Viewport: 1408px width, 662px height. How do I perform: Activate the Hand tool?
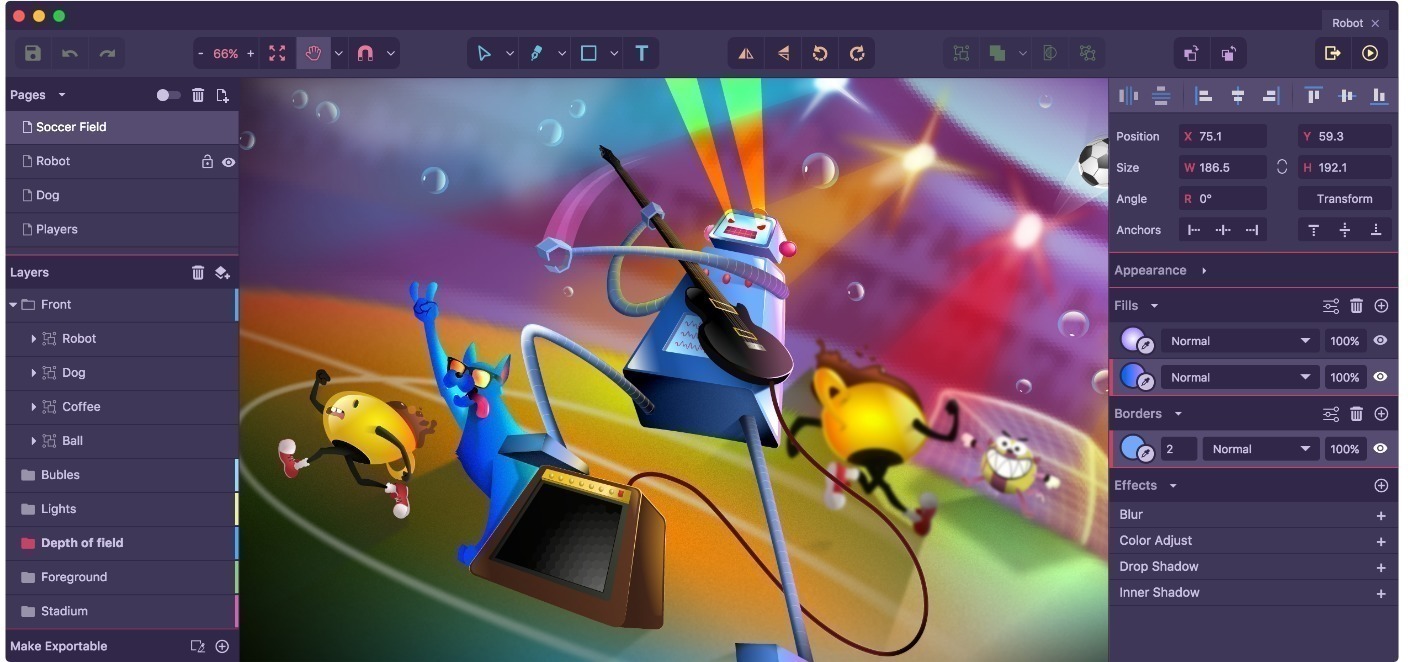[x=313, y=53]
